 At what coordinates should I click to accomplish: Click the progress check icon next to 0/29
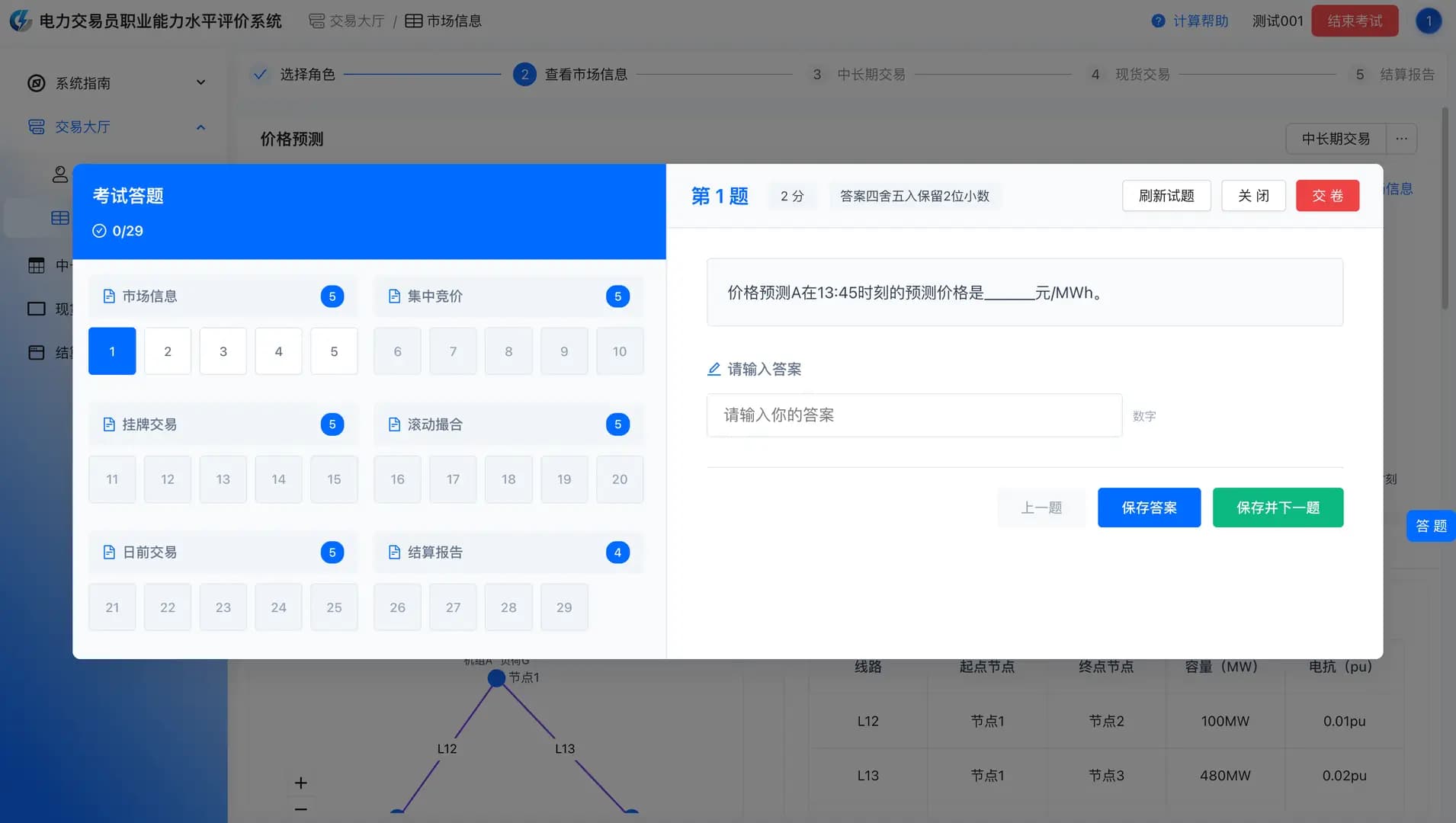[x=99, y=231]
